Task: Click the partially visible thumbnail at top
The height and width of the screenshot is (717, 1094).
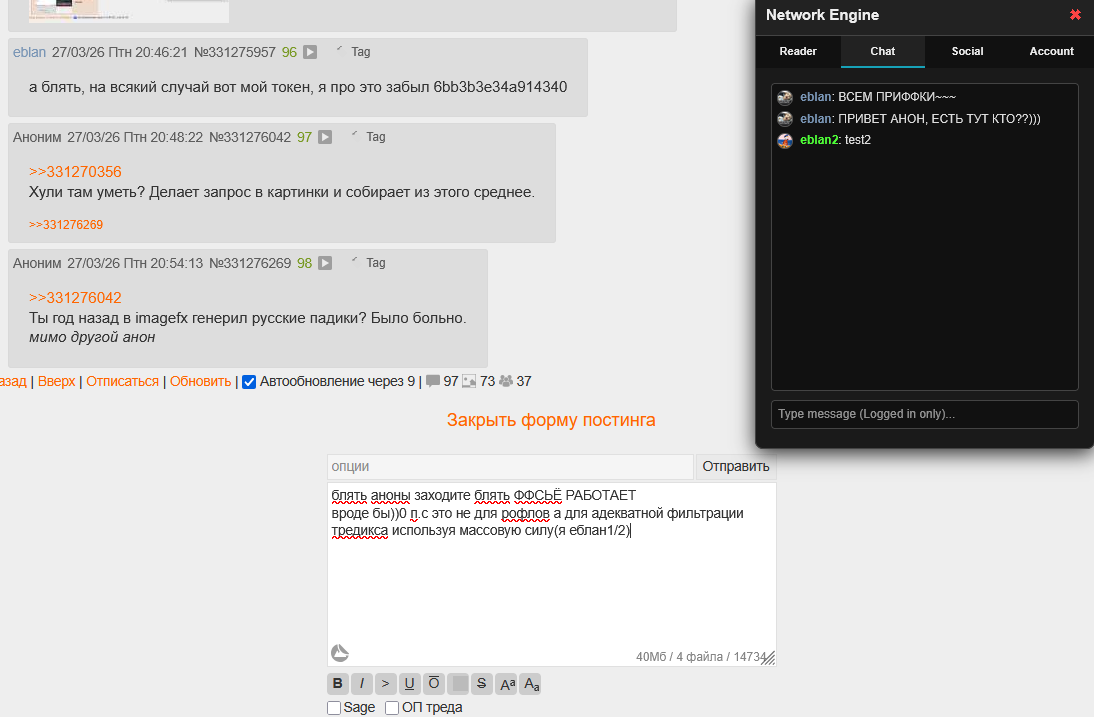Action: point(129,11)
